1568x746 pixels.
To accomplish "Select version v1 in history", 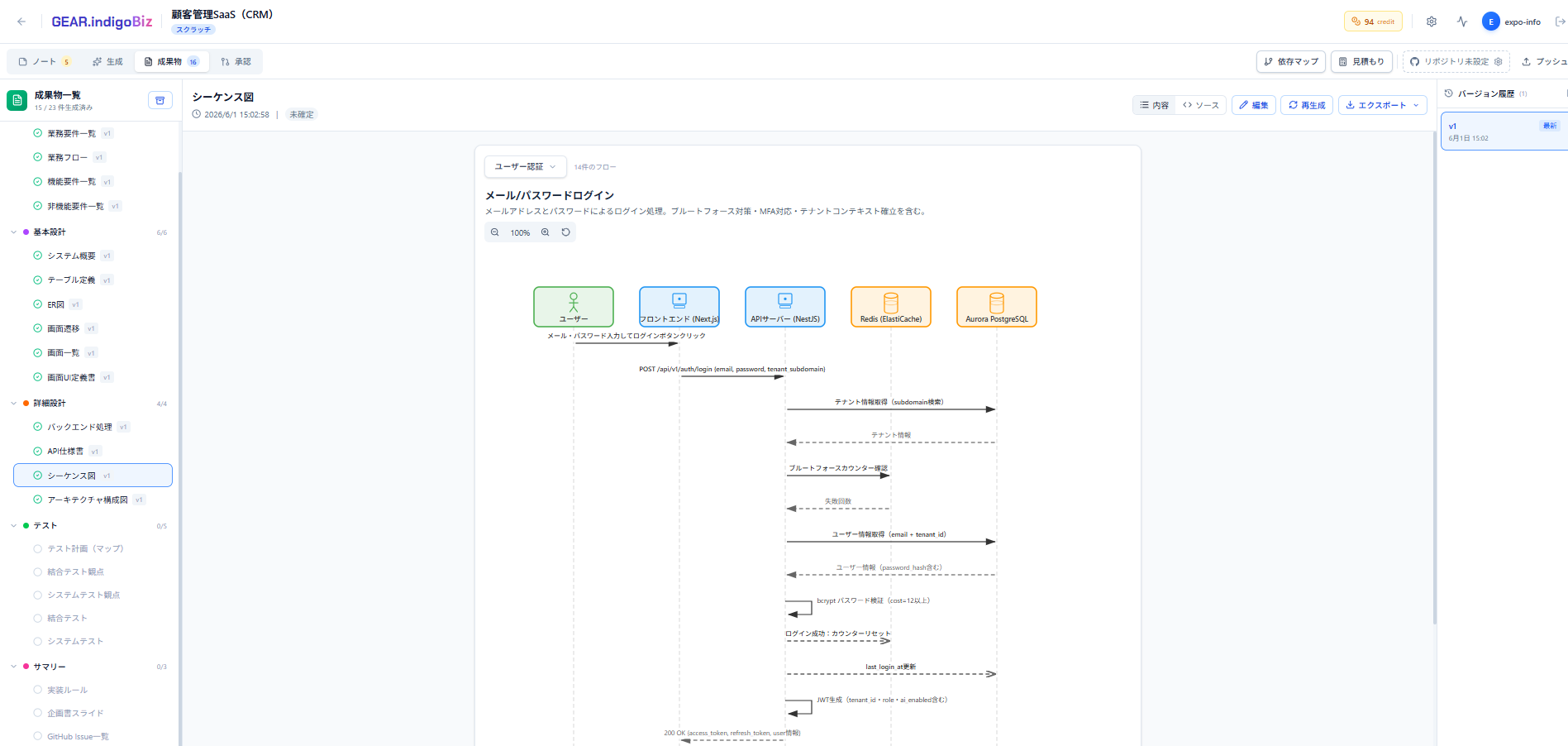I will 1504,131.
